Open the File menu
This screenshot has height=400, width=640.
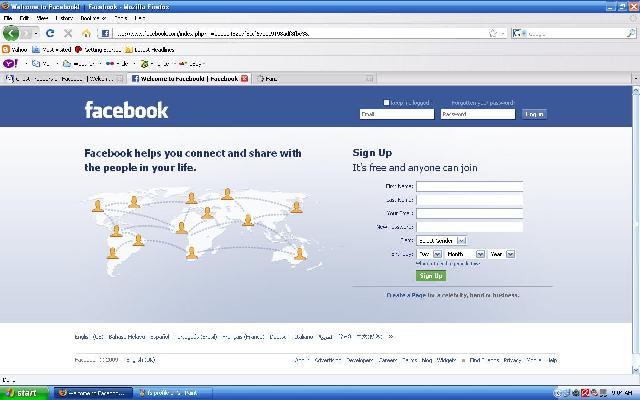[x=8, y=18]
